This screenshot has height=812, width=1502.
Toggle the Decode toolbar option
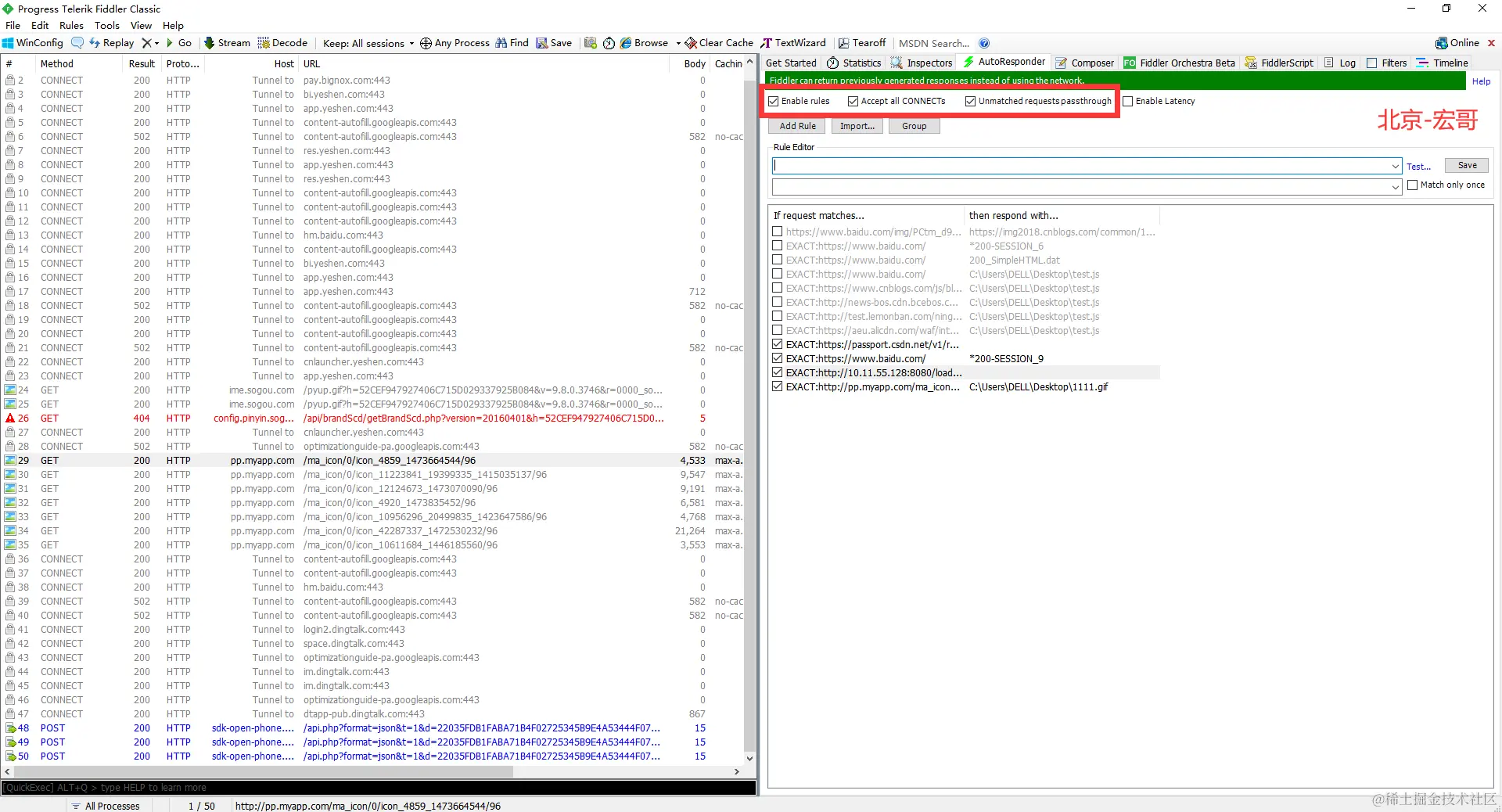[283, 43]
